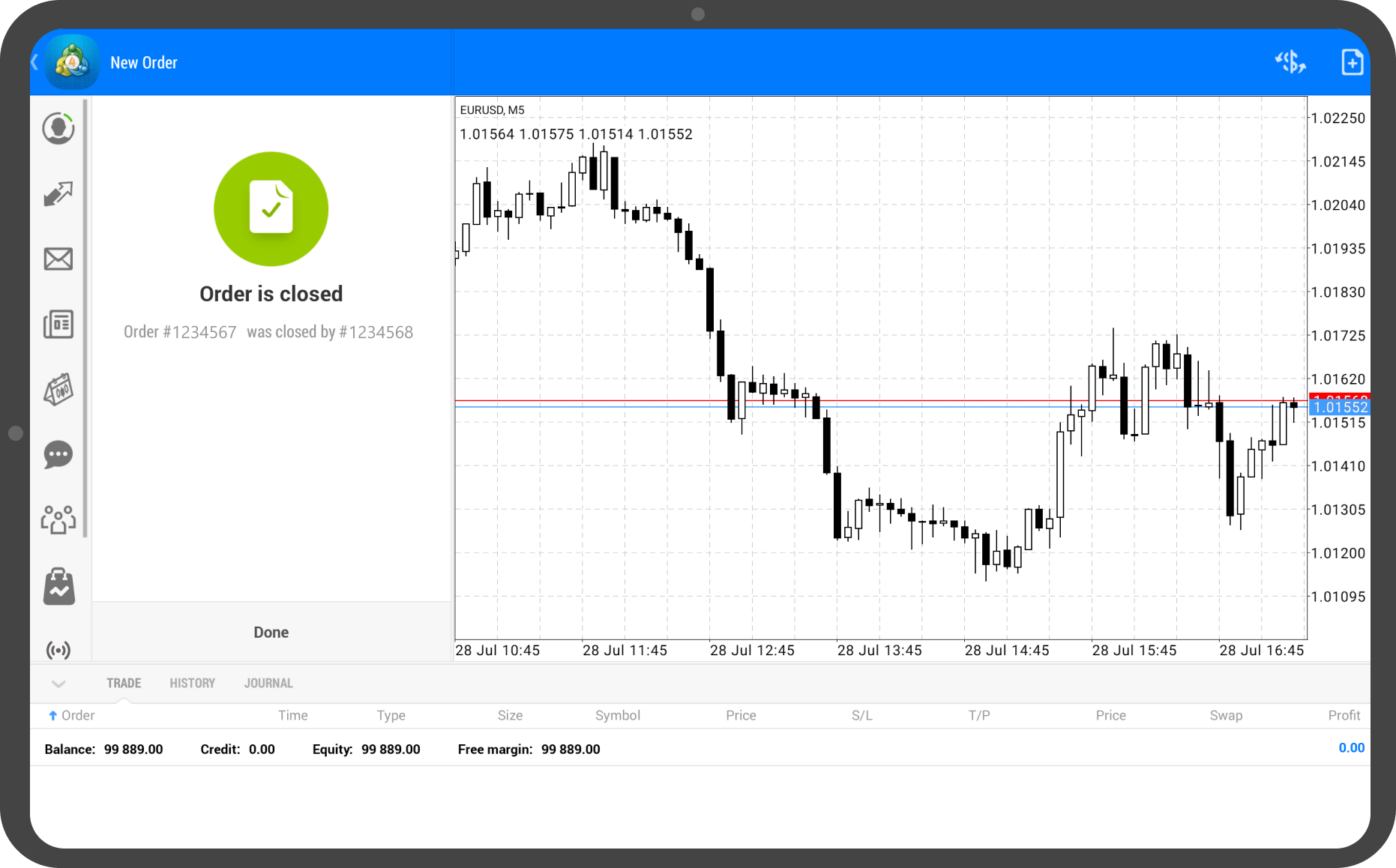Click the currency trade icon in header
Image resolution: width=1396 pixels, height=868 pixels.
[1290, 62]
